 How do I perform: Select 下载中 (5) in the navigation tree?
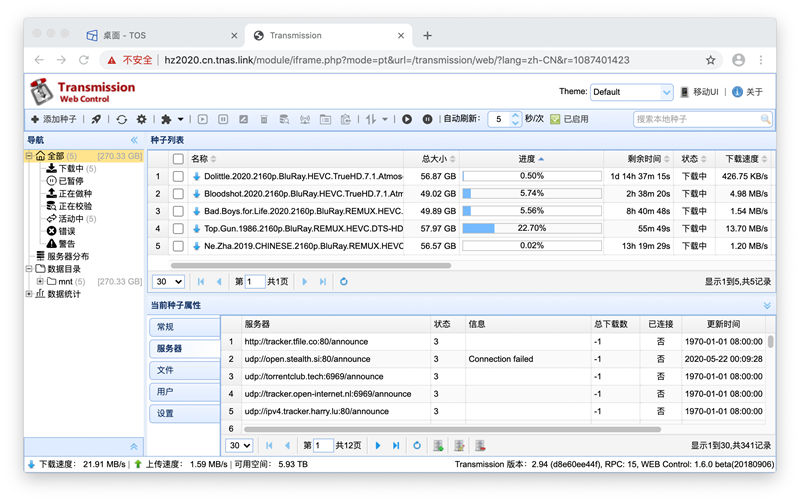(71, 168)
